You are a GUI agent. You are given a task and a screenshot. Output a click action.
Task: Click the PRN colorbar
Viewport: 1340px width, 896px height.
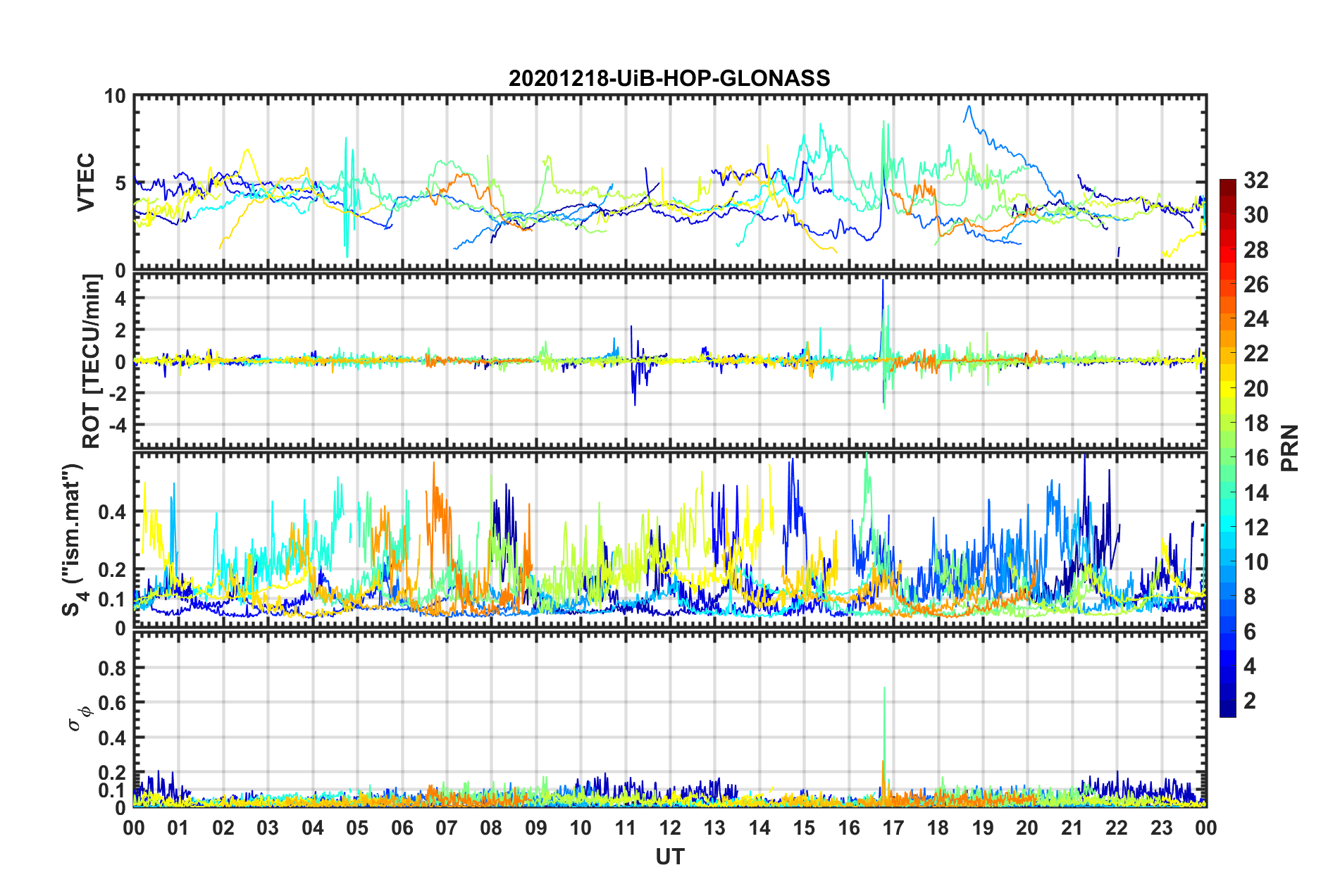(1227, 448)
